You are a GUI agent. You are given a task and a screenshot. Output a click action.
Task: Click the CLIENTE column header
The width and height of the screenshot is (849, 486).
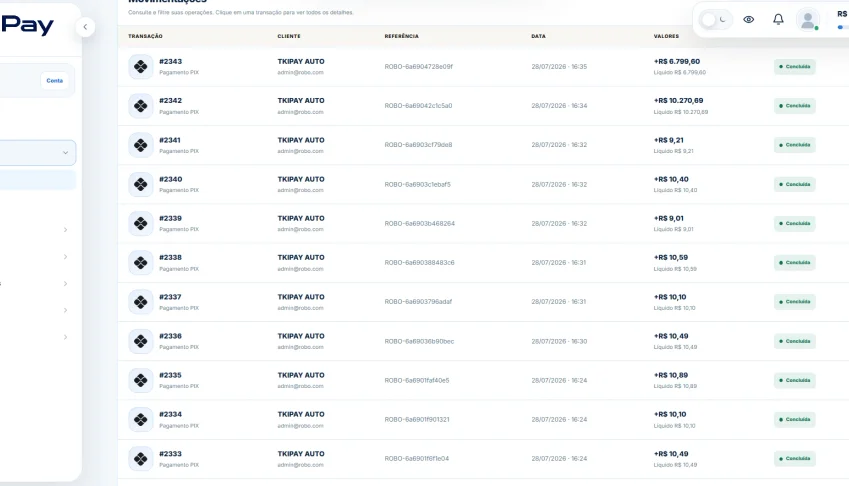(289, 36)
